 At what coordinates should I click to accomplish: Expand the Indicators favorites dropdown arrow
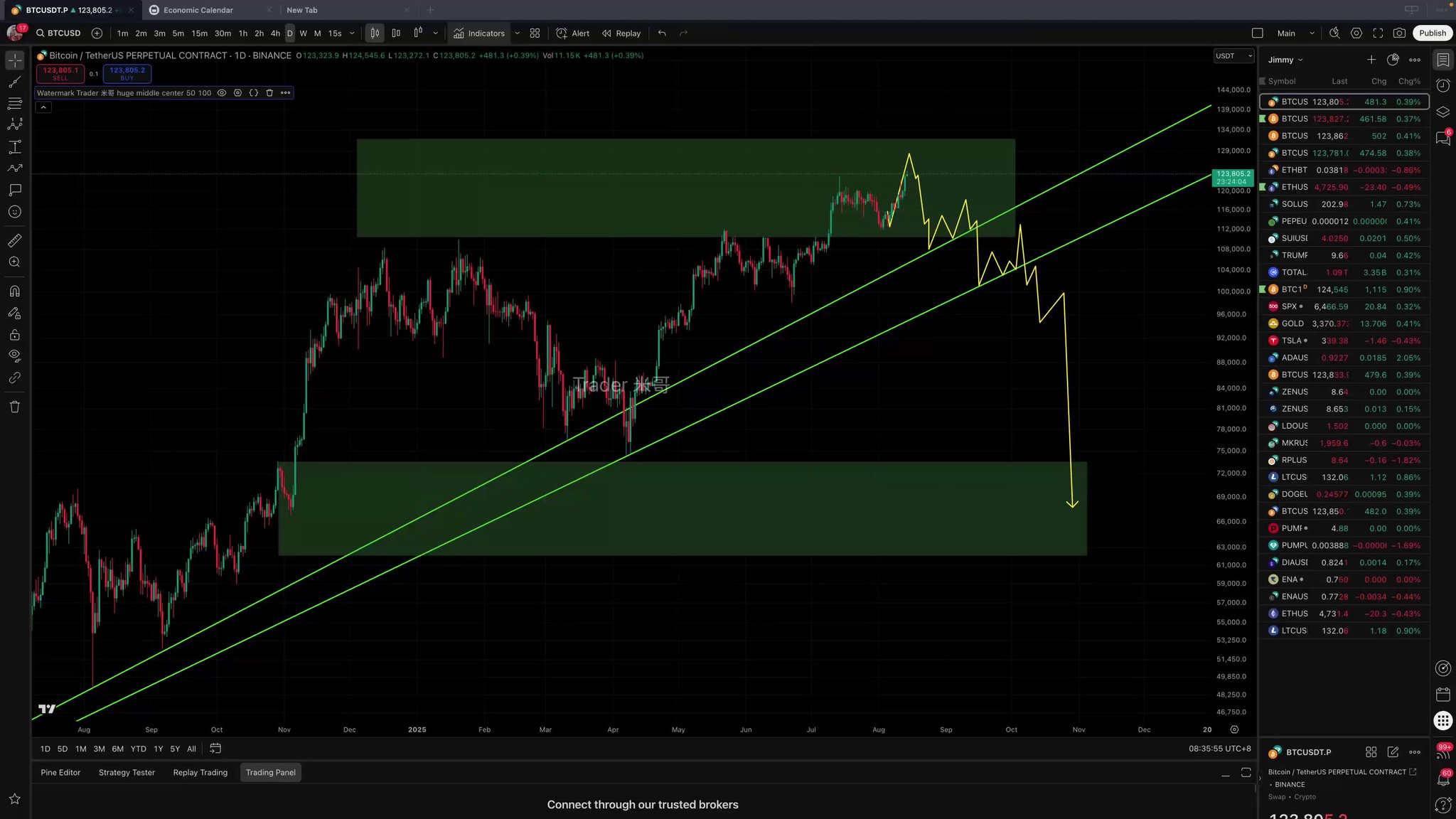[x=517, y=33]
